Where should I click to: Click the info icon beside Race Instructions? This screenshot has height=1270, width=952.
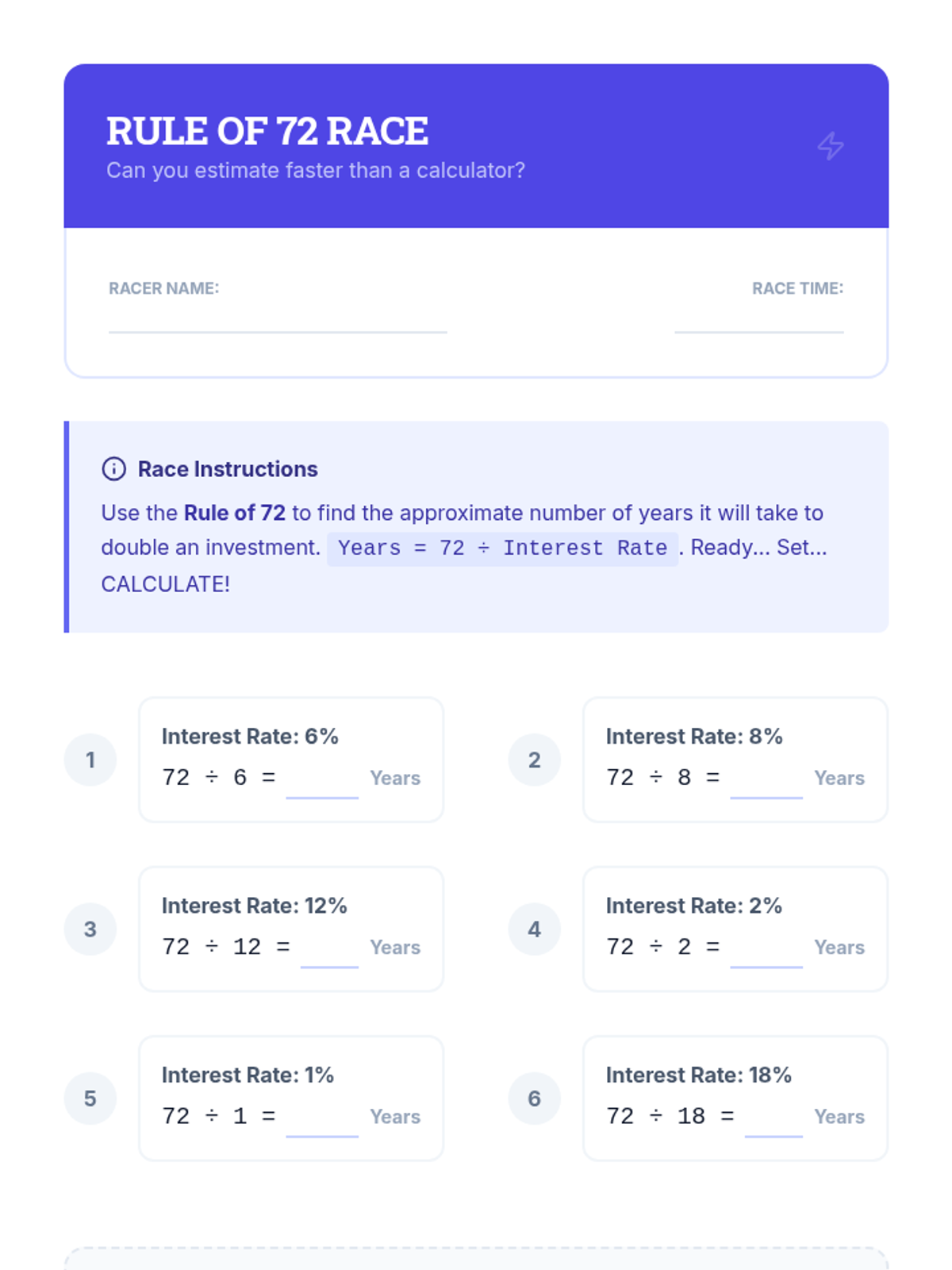click(x=114, y=469)
